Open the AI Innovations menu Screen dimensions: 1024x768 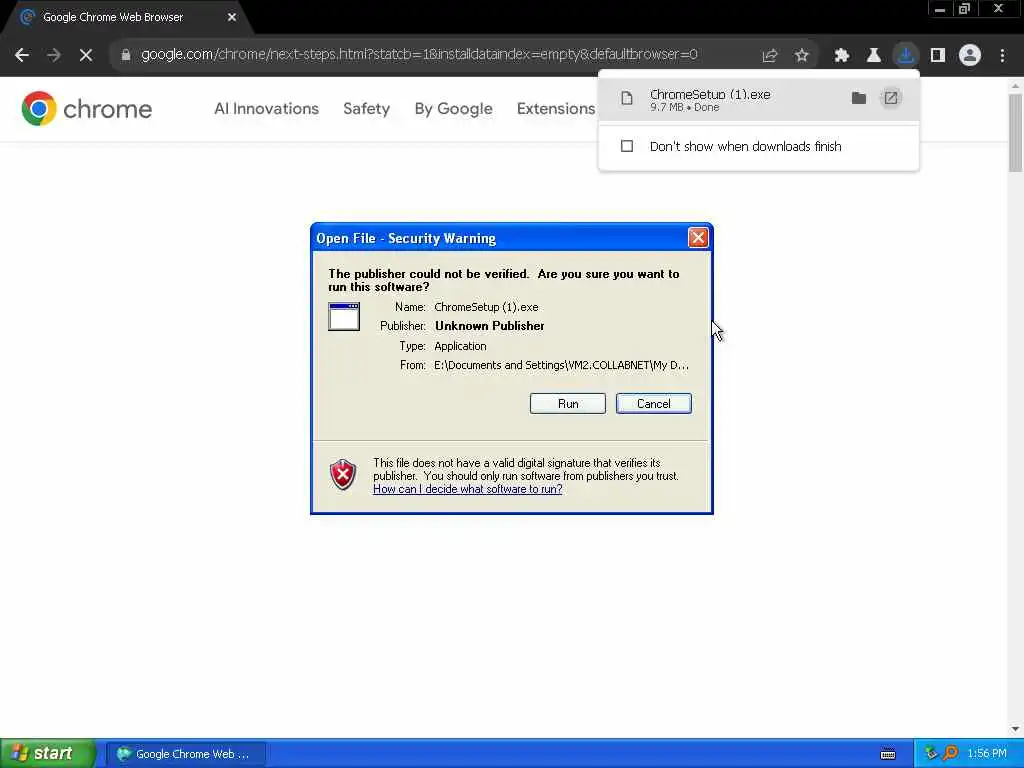(x=266, y=108)
